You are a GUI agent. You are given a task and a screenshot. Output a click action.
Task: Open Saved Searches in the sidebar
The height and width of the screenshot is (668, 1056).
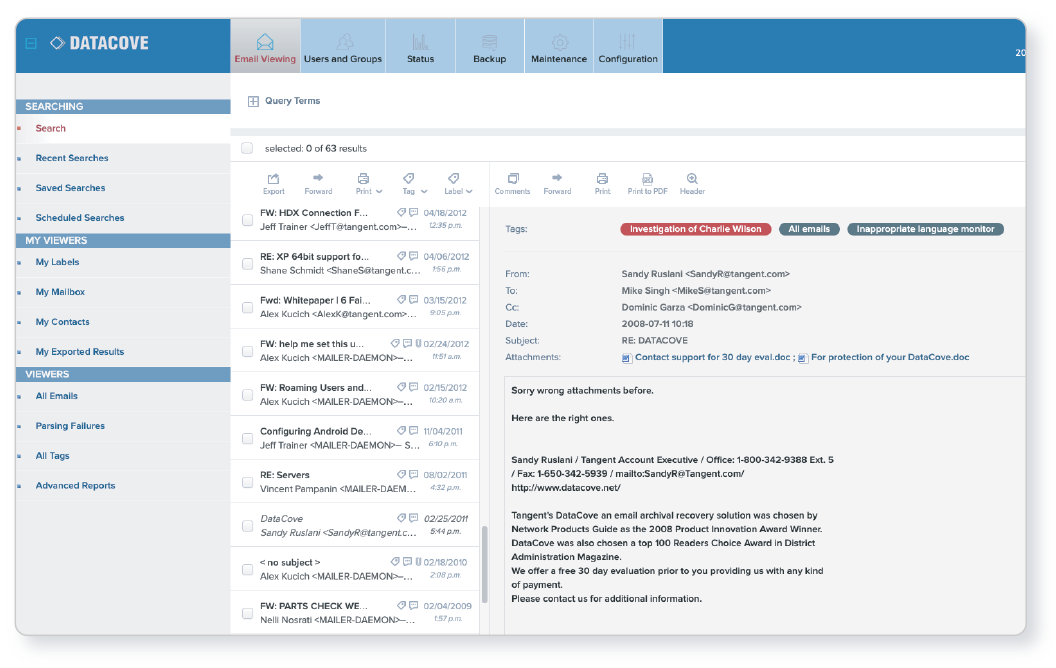[70, 188]
